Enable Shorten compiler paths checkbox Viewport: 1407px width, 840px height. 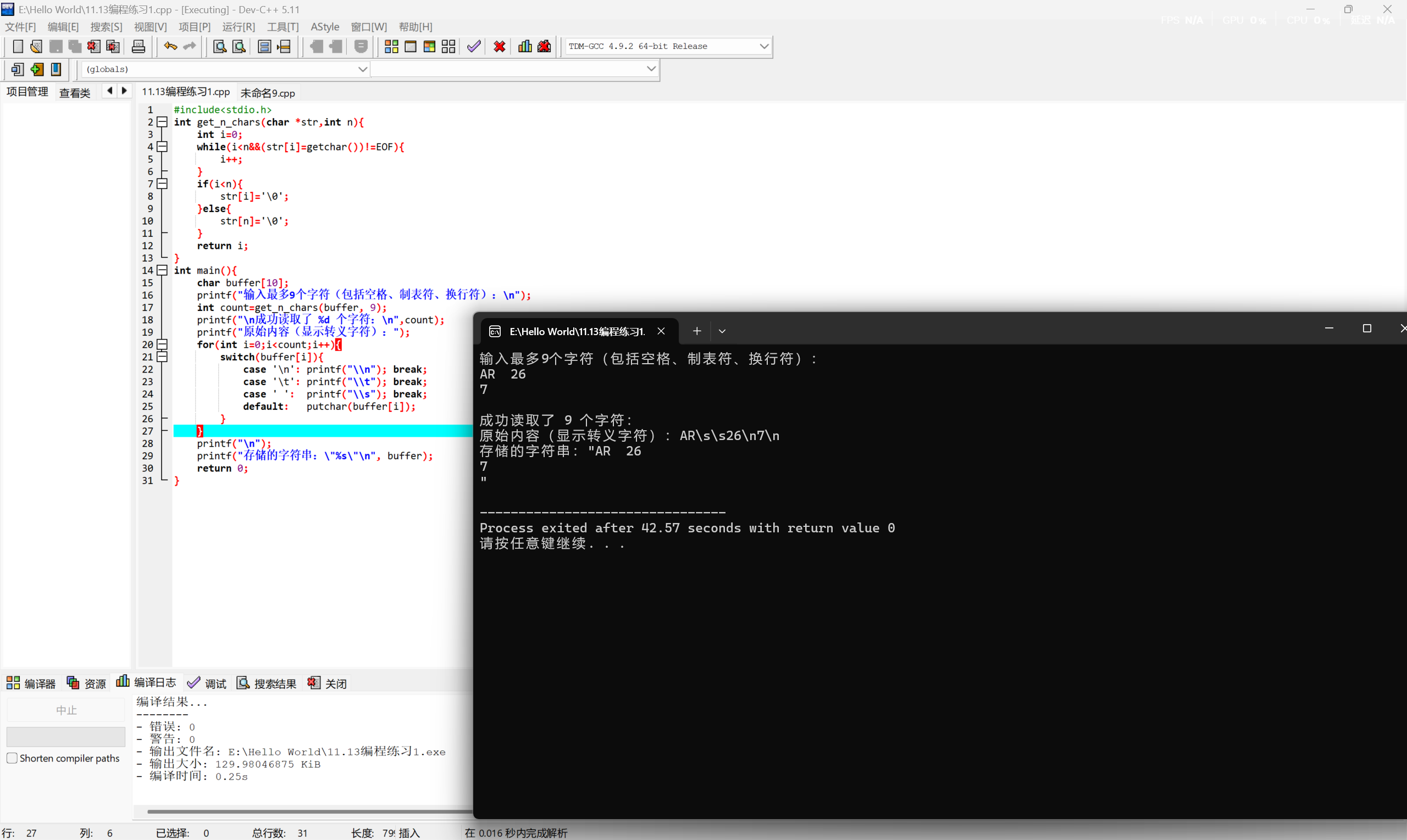click(12, 758)
